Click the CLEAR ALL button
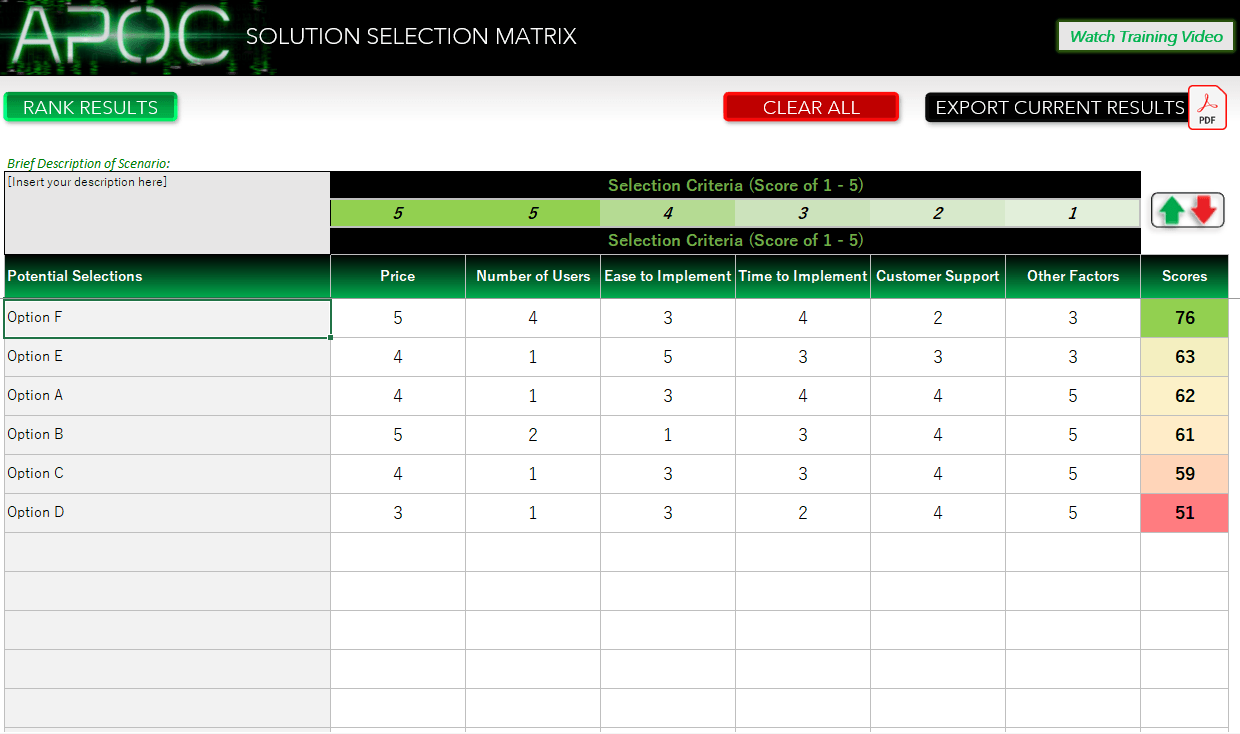Viewport: 1240px width, 734px height. pyautogui.click(x=810, y=106)
